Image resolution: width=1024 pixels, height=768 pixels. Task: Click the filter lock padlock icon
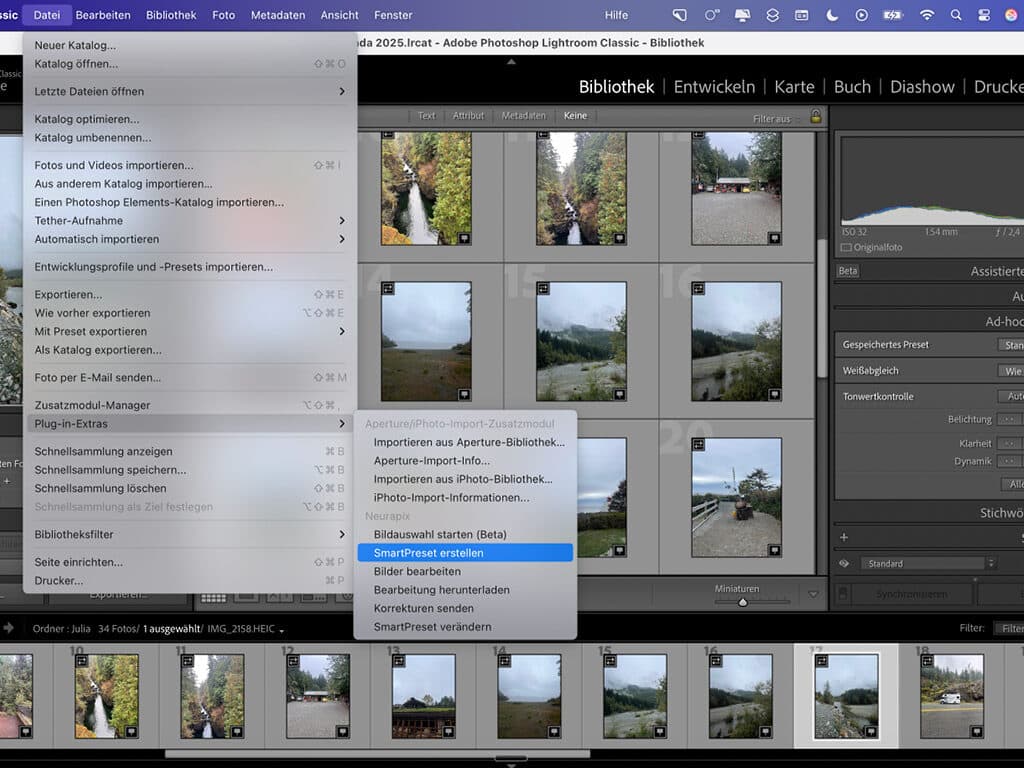(x=816, y=116)
